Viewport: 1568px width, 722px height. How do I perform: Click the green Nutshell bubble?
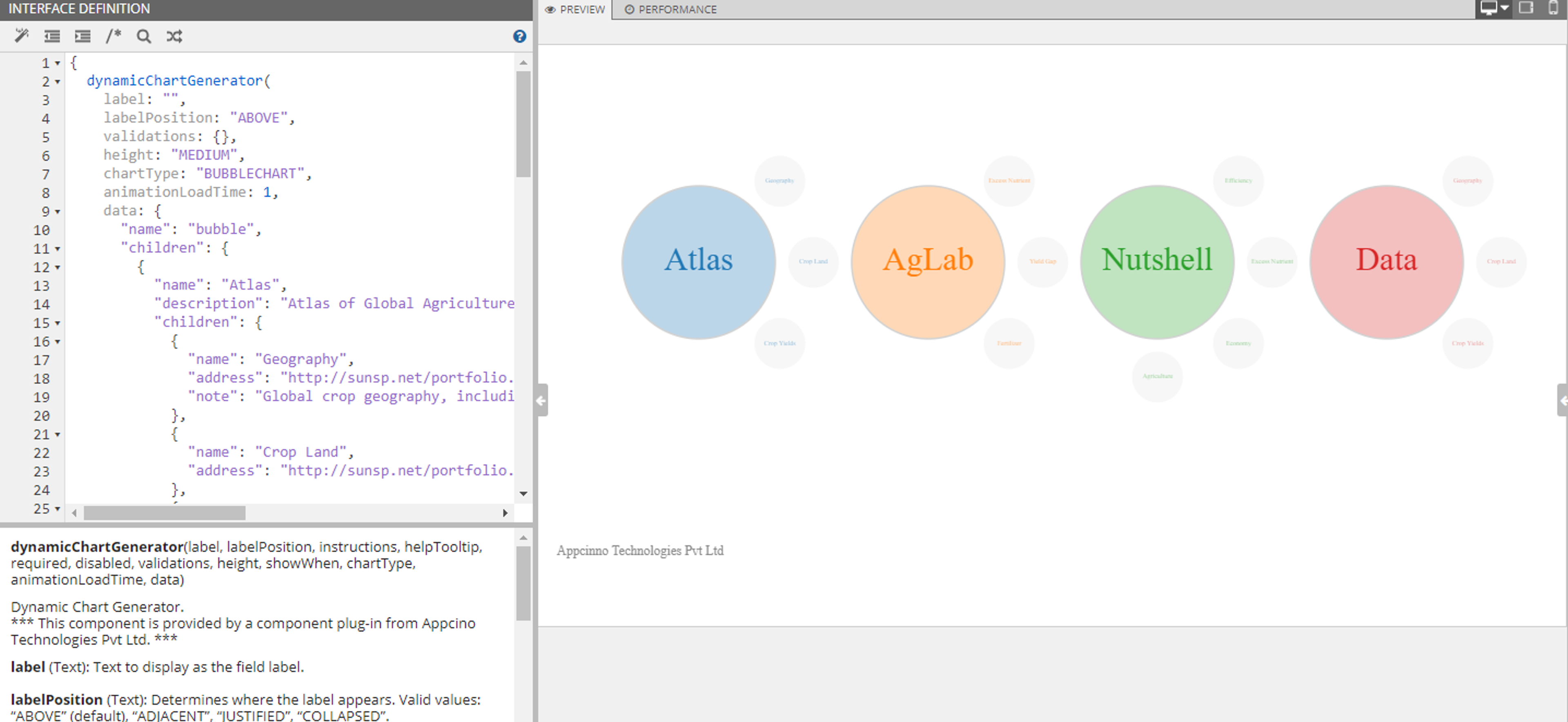pyautogui.click(x=1157, y=262)
